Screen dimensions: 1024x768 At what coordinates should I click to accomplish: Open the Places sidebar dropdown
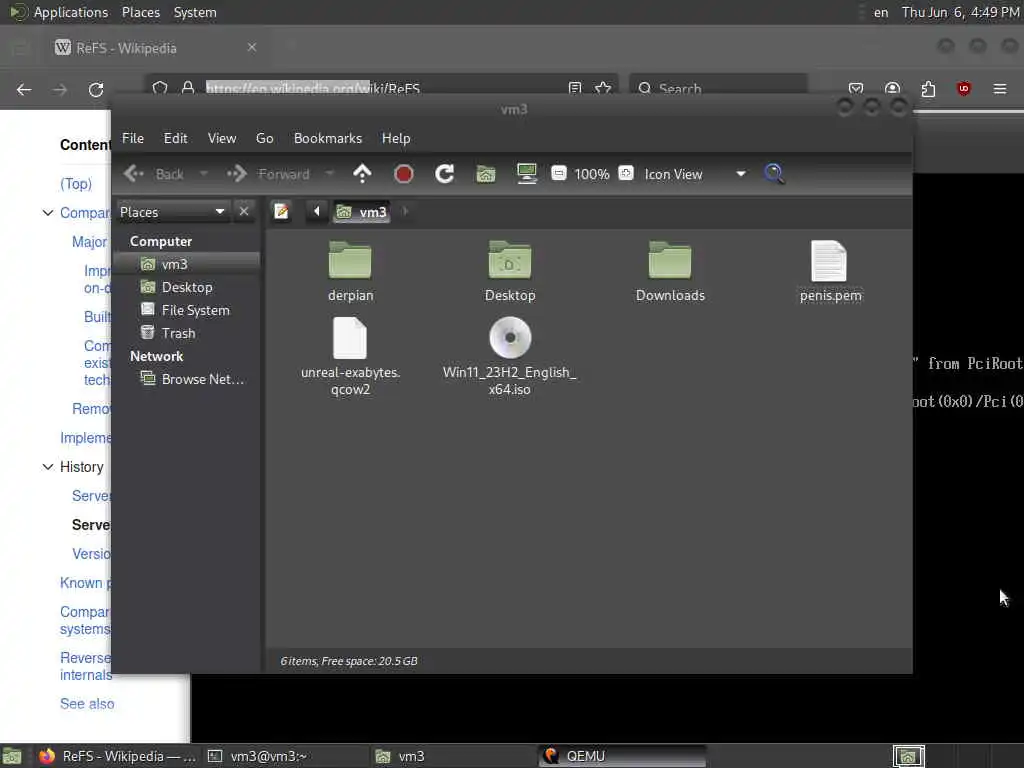173,212
